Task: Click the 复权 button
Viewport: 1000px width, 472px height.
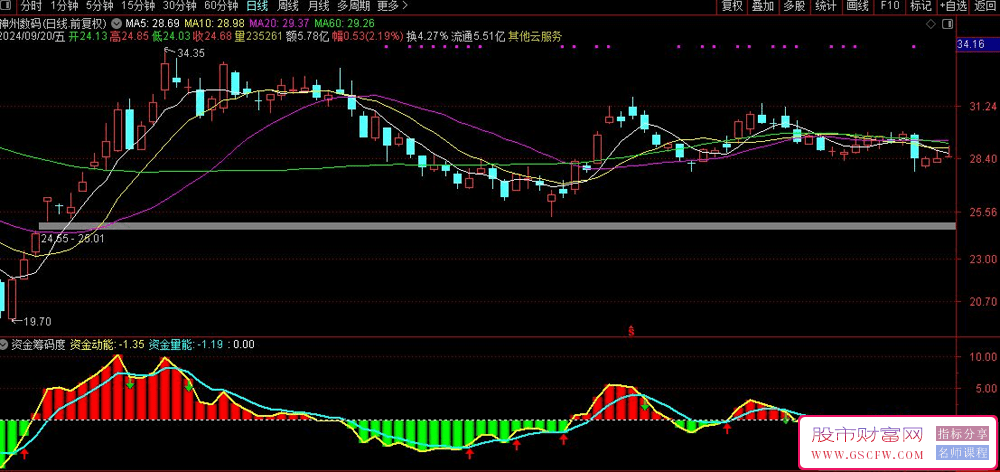Action: pos(732,6)
